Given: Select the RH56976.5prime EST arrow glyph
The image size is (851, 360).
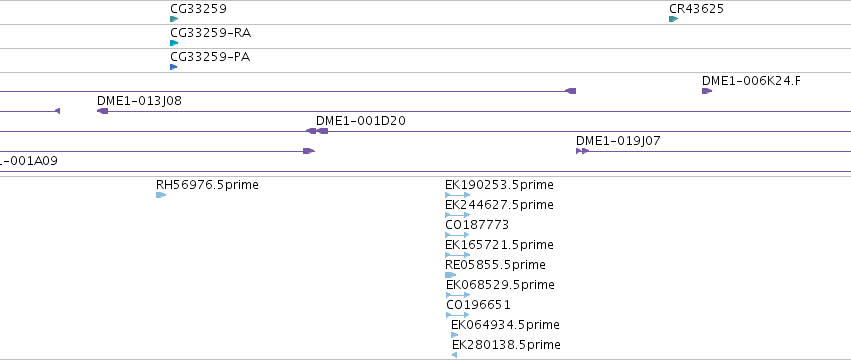Looking at the screenshot, I should 161,195.
